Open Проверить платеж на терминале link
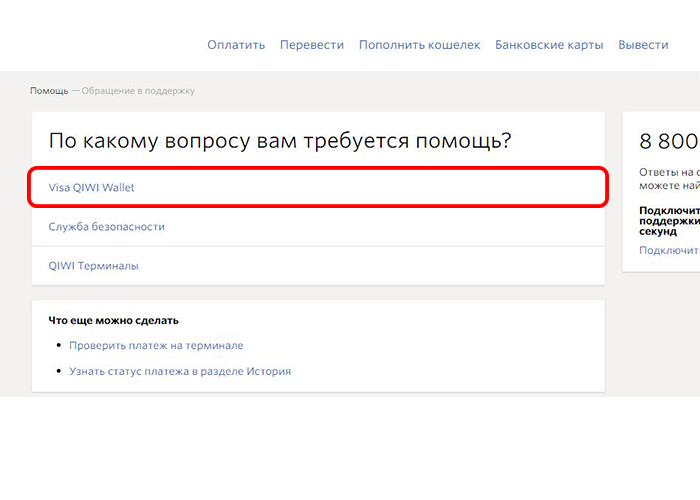Image resolution: width=700 pixels, height=500 pixels. (x=156, y=346)
